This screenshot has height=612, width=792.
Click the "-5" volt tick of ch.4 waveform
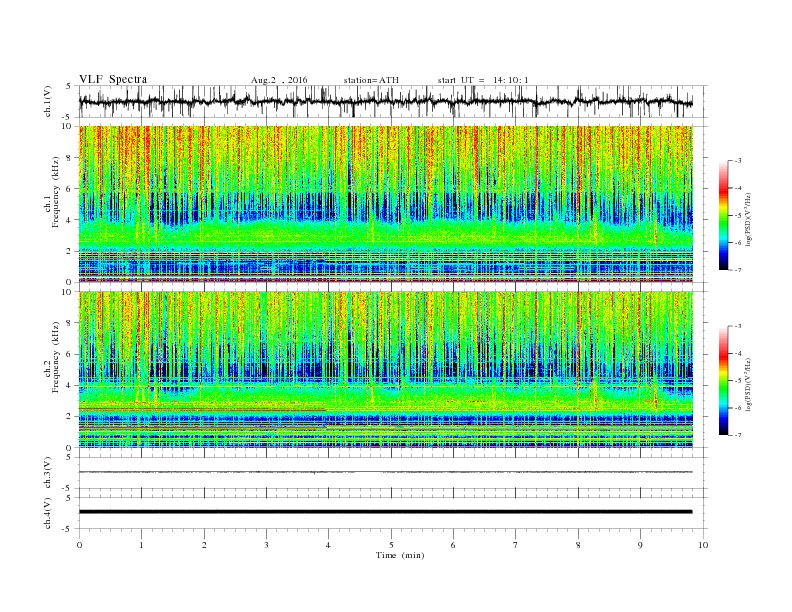(68, 529)
